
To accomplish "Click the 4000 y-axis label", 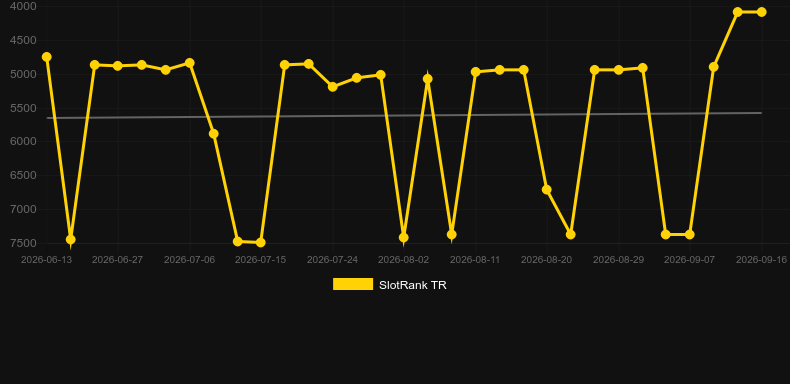I will pos(23,7).
